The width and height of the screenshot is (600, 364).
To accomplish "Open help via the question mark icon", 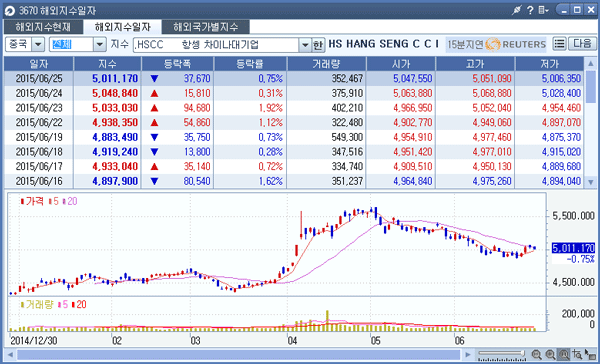I will coord(530,10).
